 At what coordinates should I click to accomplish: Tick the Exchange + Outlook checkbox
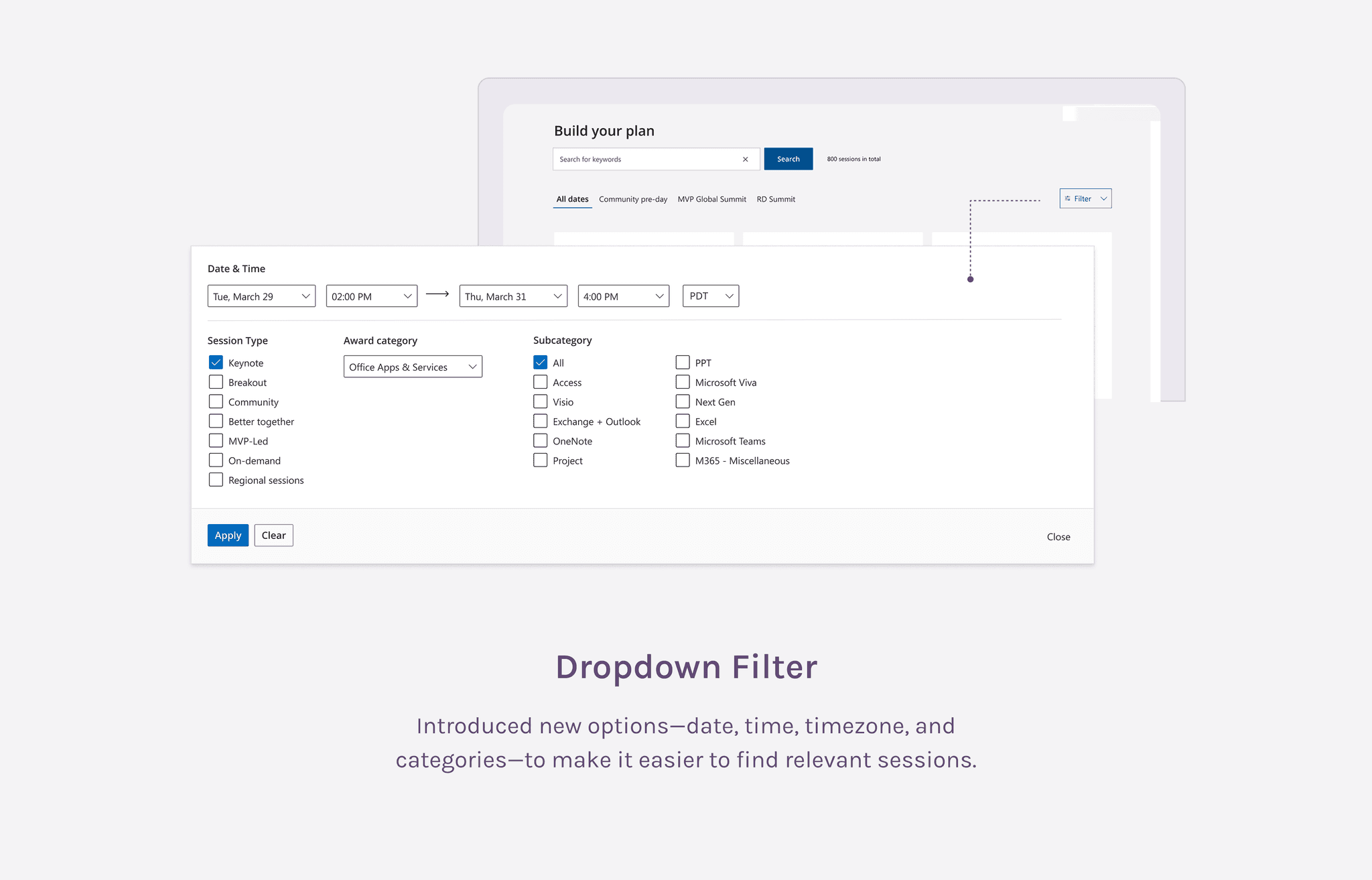[x=540, y=422]
